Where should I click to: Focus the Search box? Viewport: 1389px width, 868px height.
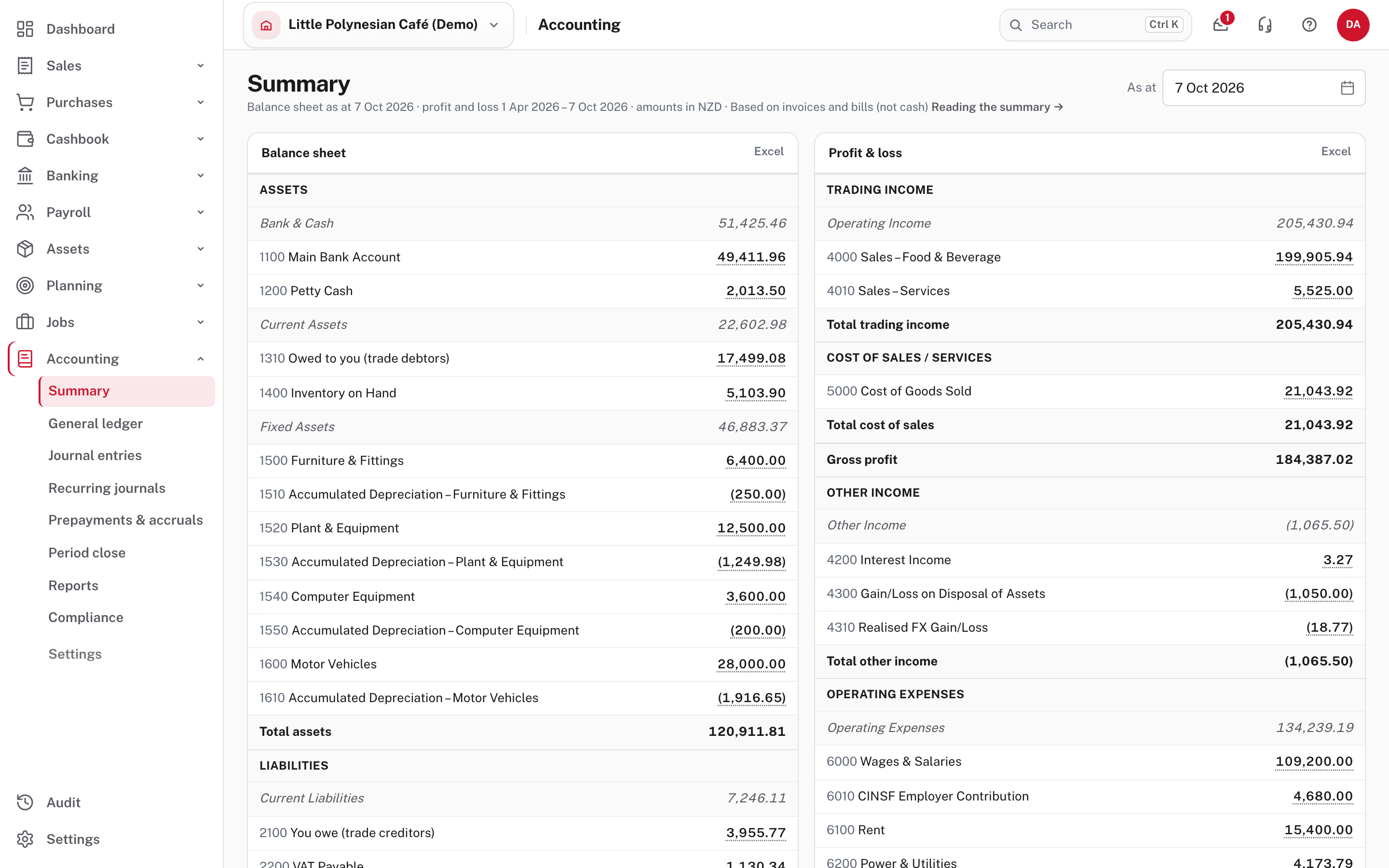click(x=1095, y=25)
